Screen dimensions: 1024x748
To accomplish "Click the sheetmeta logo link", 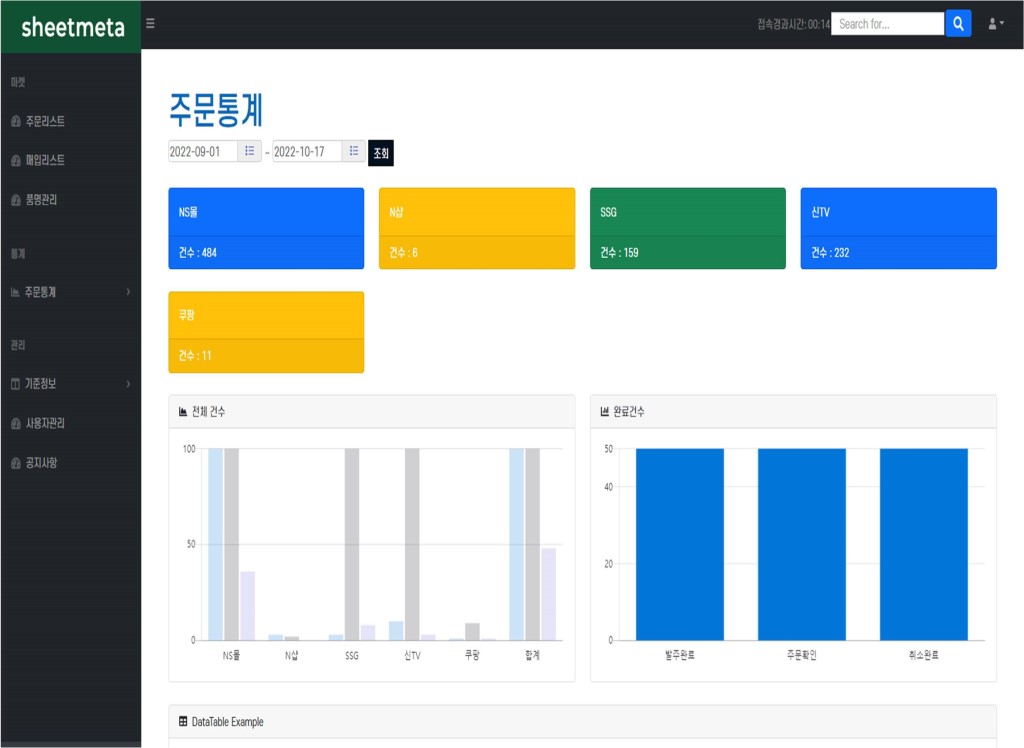I will [72, 27].
